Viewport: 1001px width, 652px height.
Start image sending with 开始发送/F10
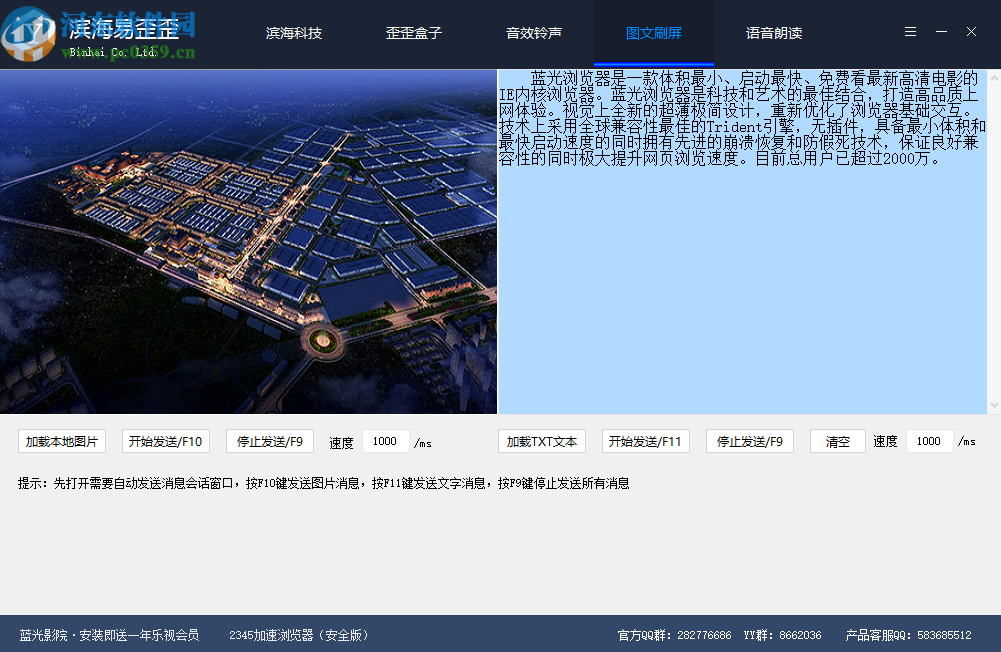(x=165, y=440)
